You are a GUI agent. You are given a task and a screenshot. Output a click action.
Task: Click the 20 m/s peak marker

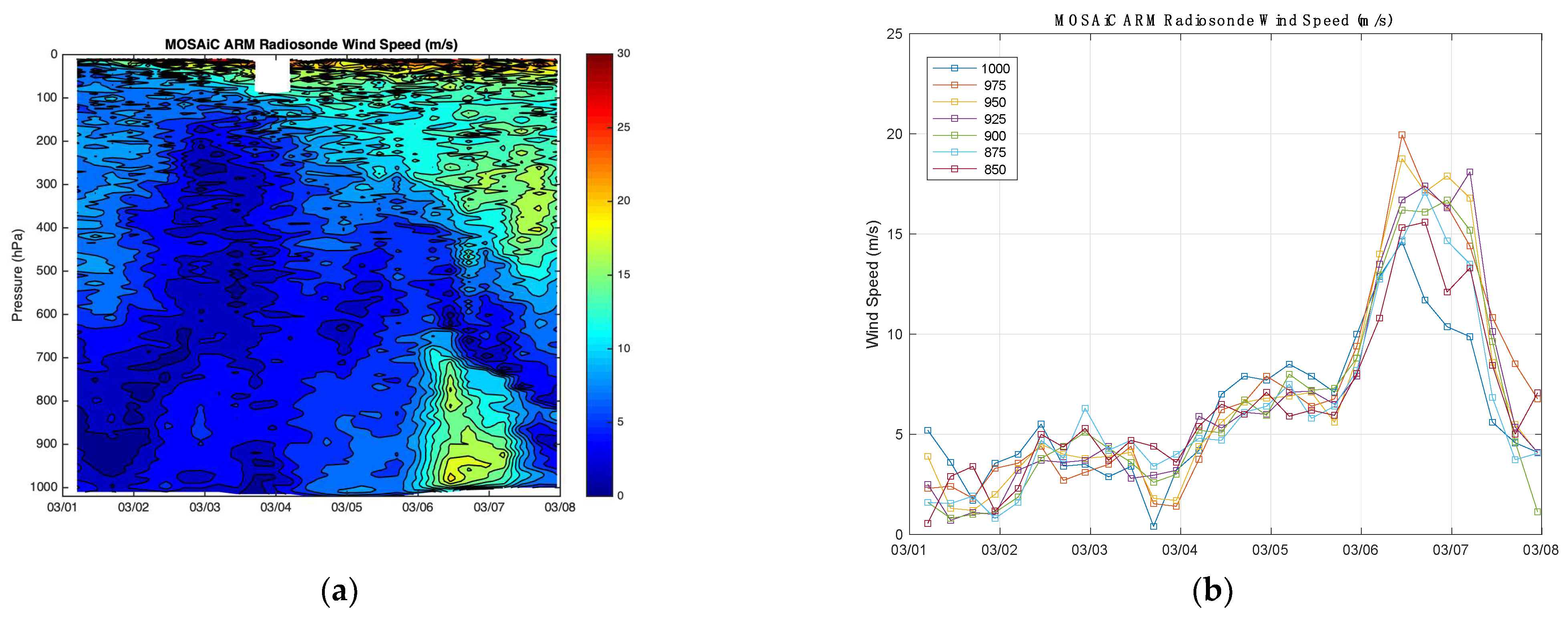[x=1402, y=135]
